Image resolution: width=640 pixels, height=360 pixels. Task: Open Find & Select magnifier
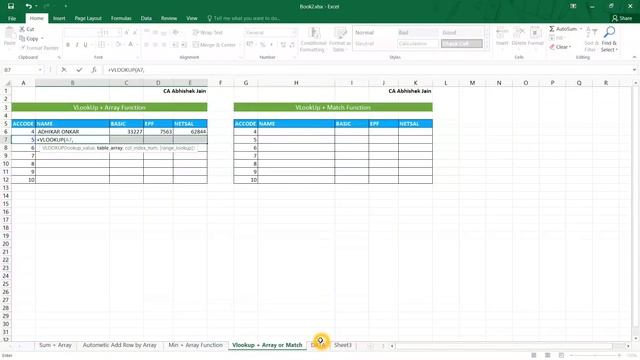pyautogui.click(x=609, y=39)
